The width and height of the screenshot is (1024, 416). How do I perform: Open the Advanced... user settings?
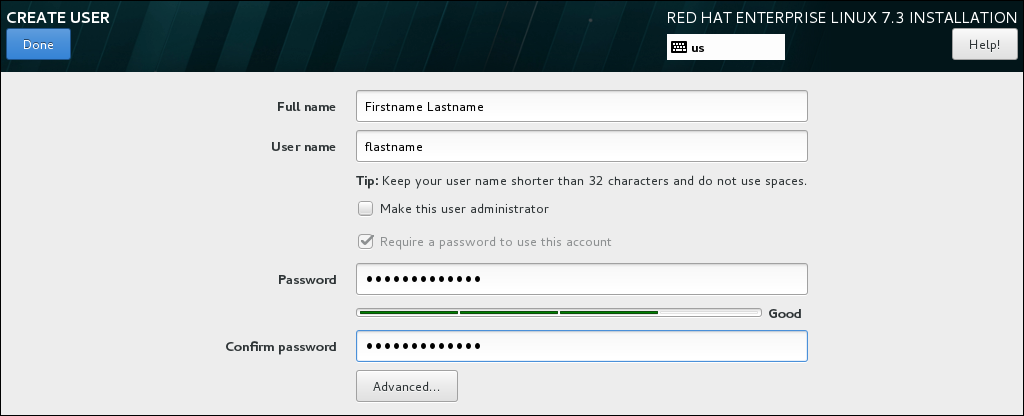tap(406, 386)
